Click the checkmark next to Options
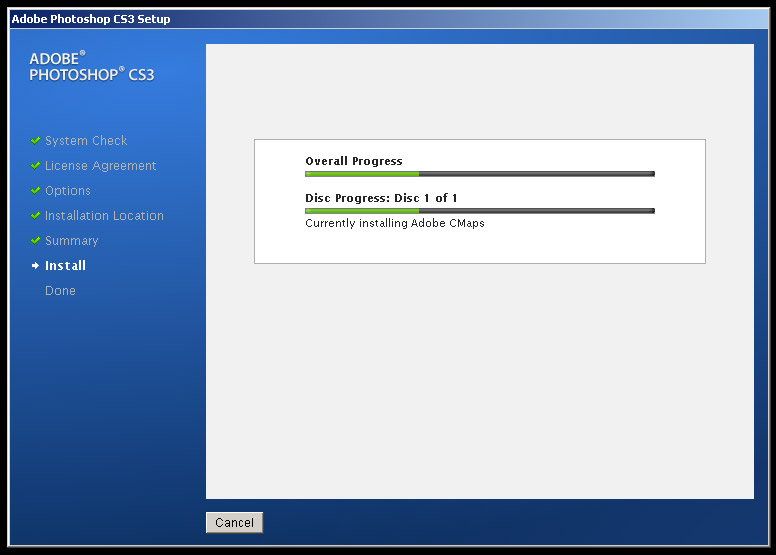Image resolution: width=776 pixels, height=555 pixels. click(35, 191)
